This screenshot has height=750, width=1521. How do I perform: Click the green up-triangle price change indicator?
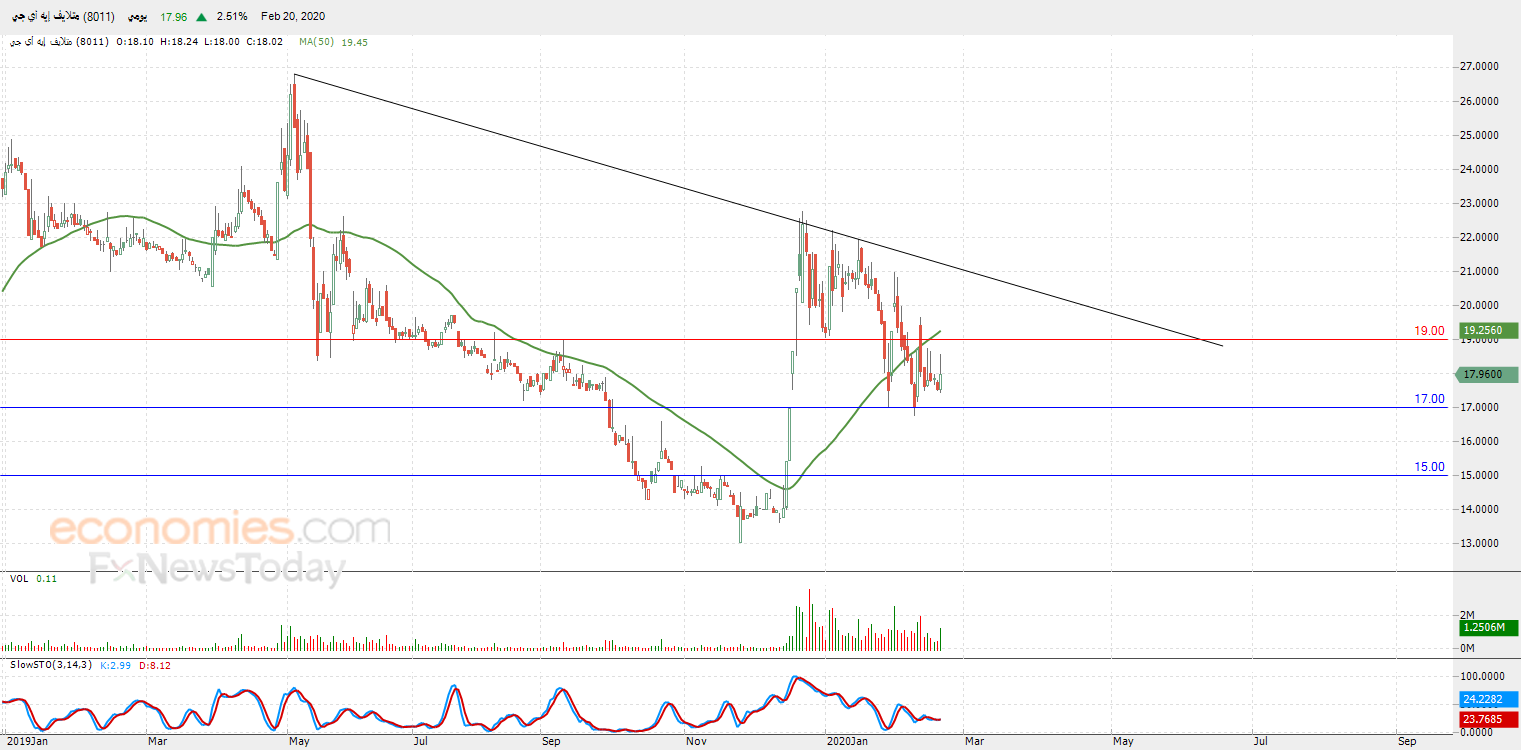202,17
